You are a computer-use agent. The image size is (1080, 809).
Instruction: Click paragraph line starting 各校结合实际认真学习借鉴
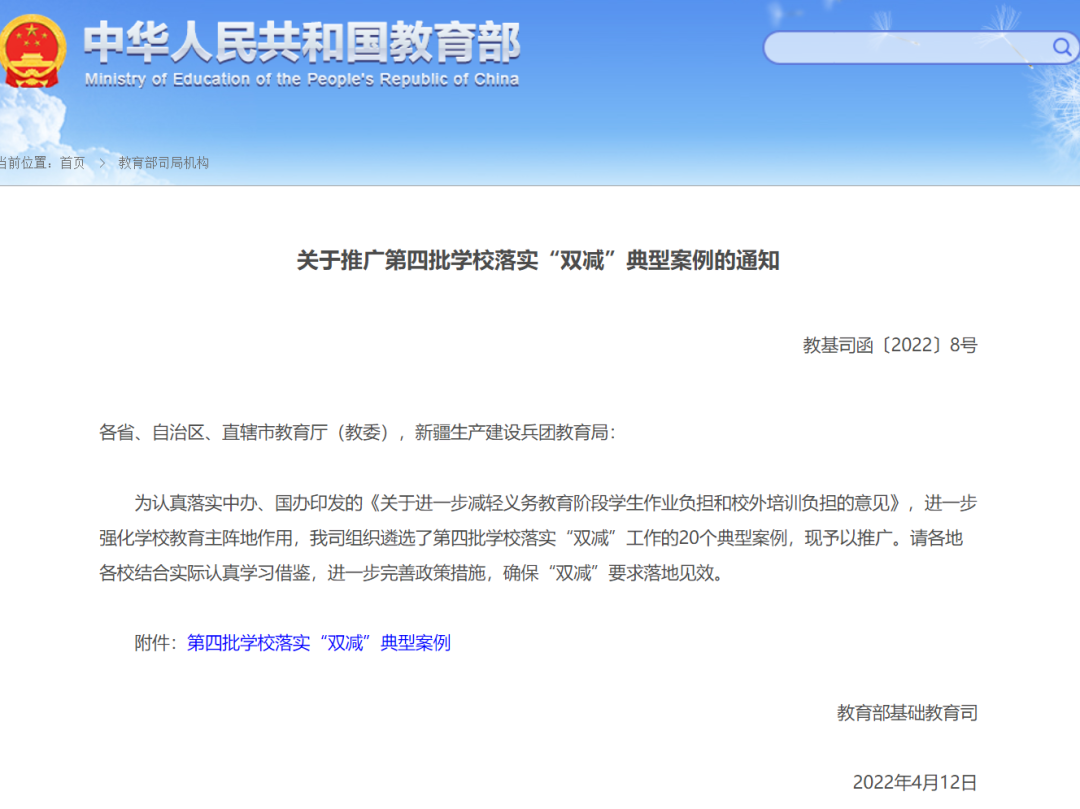[413, 573]
